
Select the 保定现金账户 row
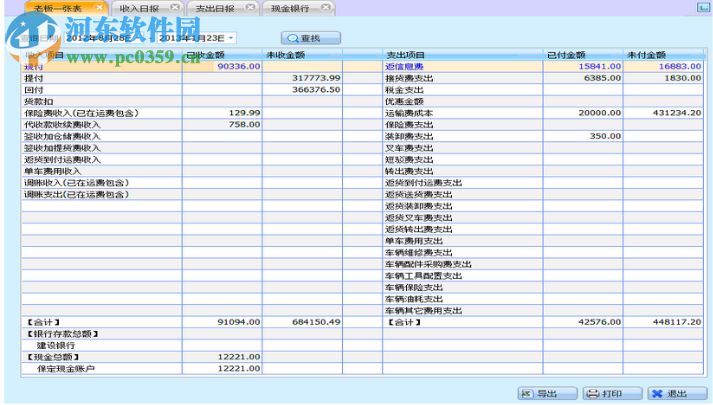coord(101,369)
